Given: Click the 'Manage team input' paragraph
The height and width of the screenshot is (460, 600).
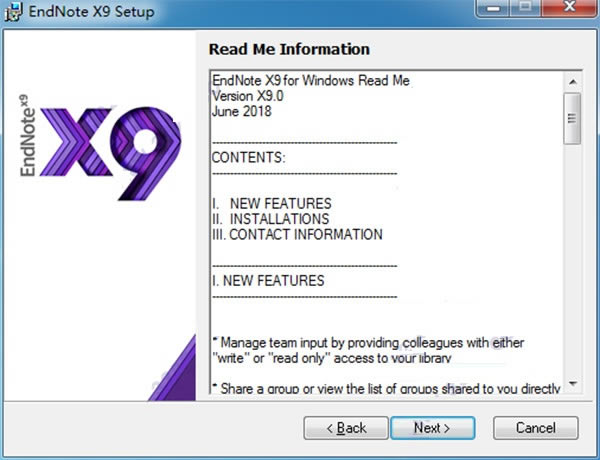Looking at the screenshot, I should 368,350.
